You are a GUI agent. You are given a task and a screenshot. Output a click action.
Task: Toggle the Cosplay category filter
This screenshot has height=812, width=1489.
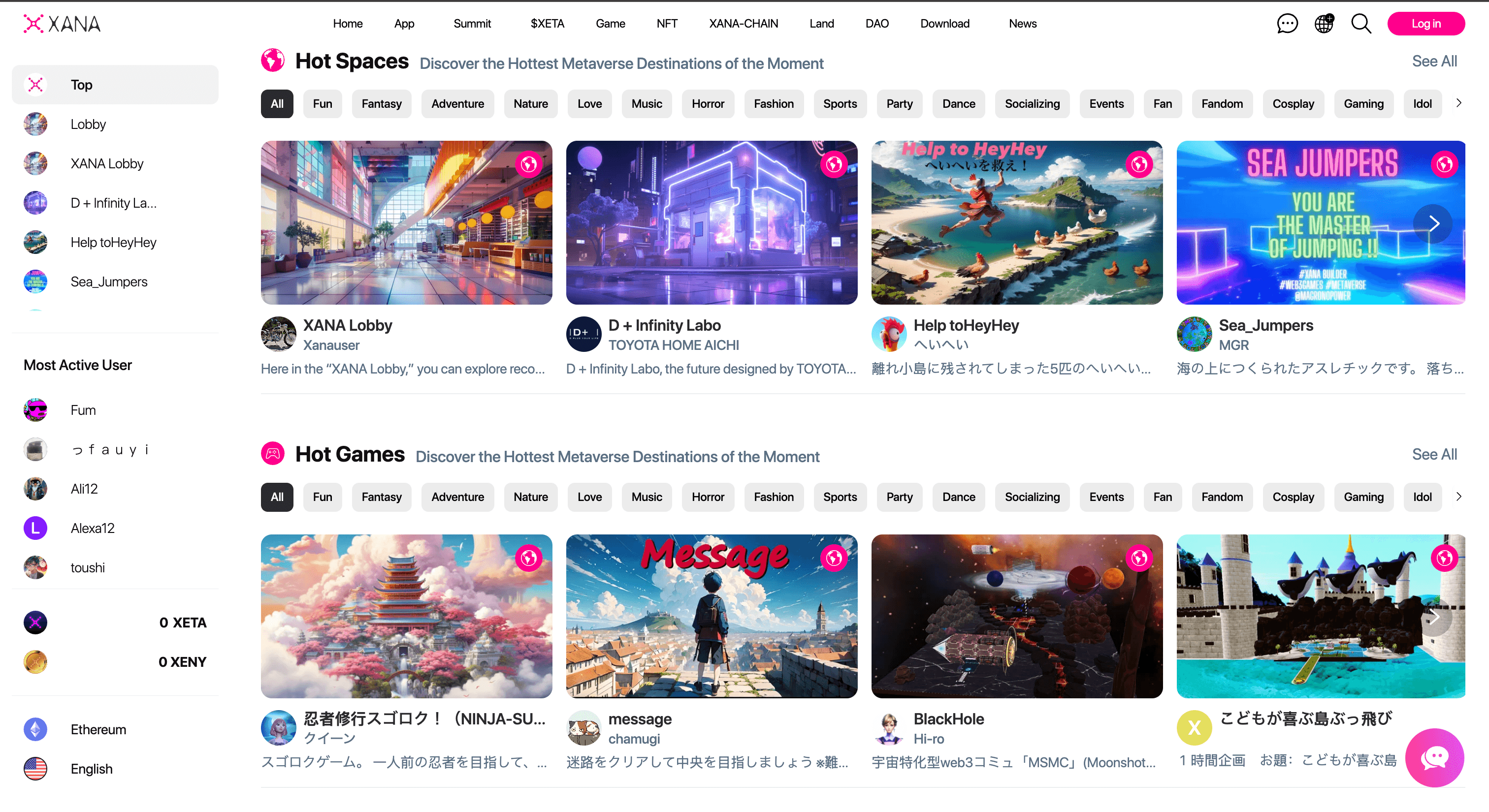[1294, 103]
